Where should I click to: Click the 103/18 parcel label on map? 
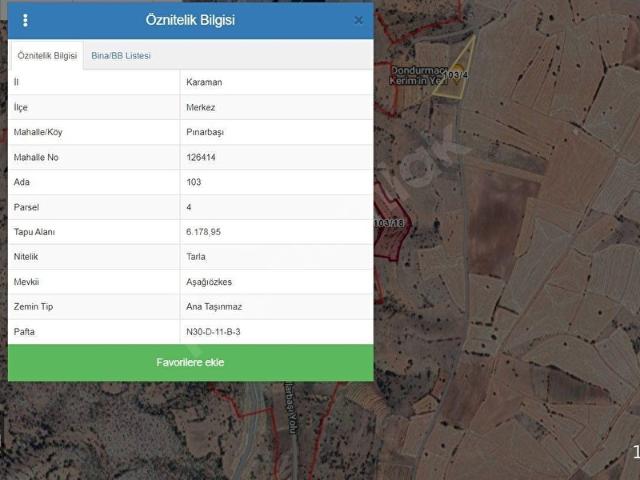coord(389,223)
